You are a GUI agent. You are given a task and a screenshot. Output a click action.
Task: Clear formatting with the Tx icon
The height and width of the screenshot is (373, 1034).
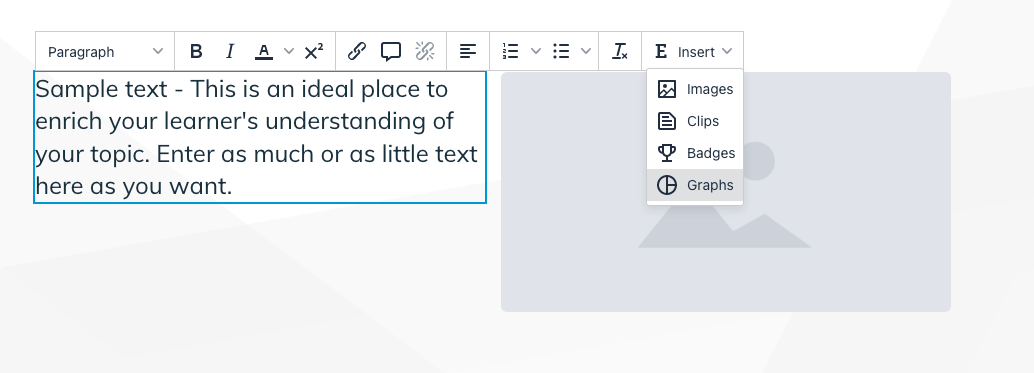pos(620,51)
